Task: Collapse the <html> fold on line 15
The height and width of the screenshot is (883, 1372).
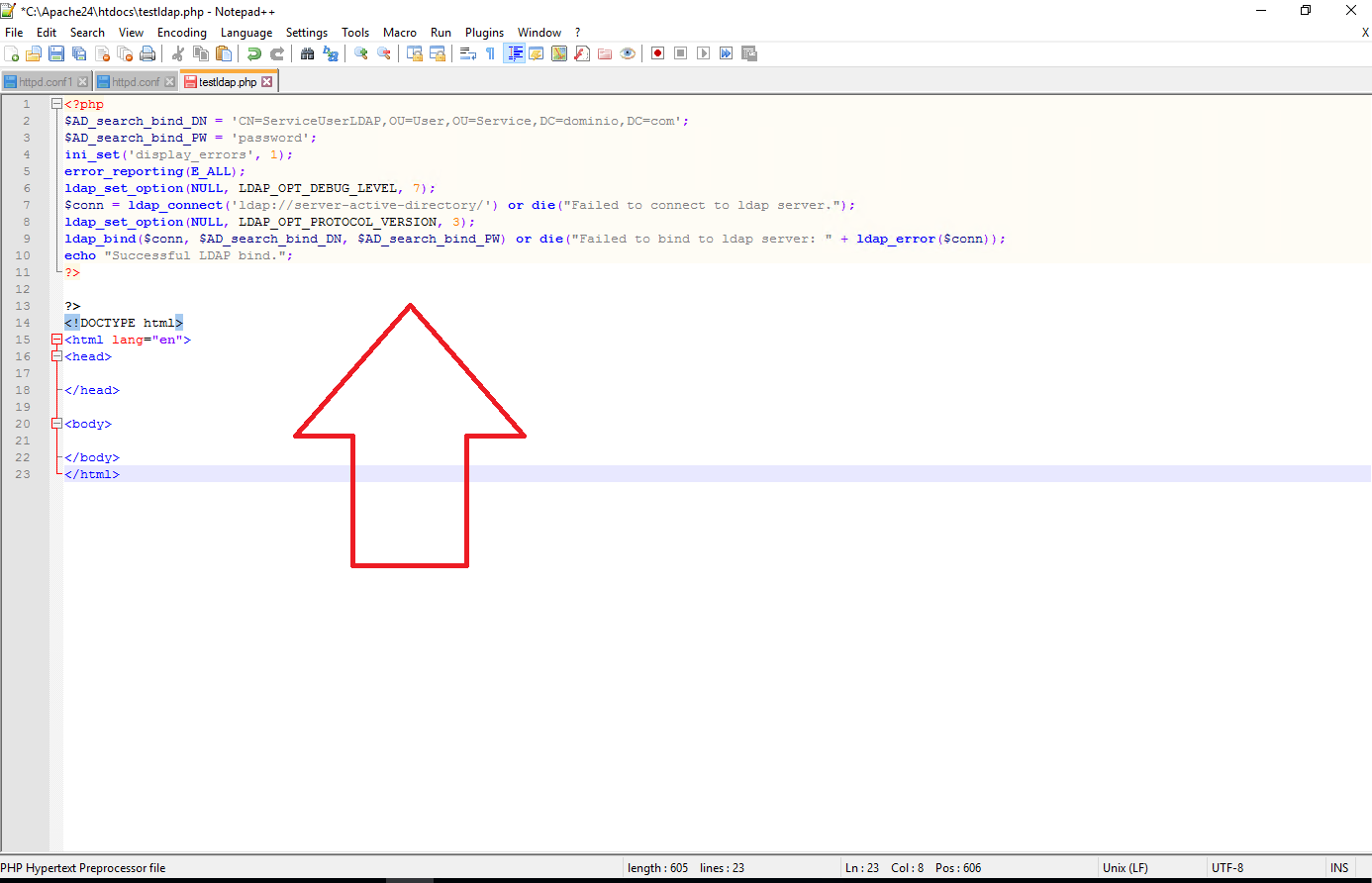Action: (x=56, y=340)
